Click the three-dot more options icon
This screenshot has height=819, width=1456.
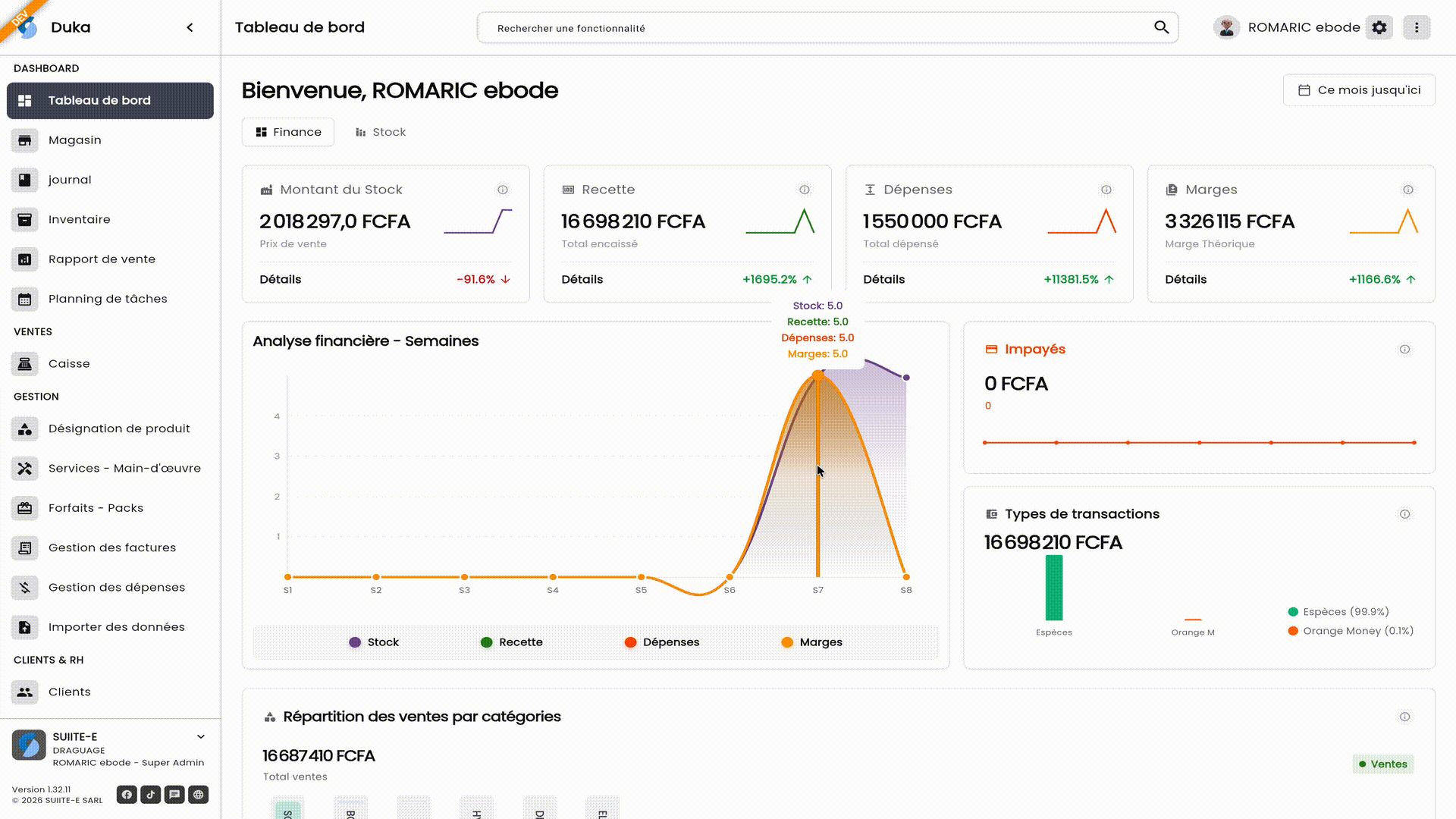tap(1416, 27)
